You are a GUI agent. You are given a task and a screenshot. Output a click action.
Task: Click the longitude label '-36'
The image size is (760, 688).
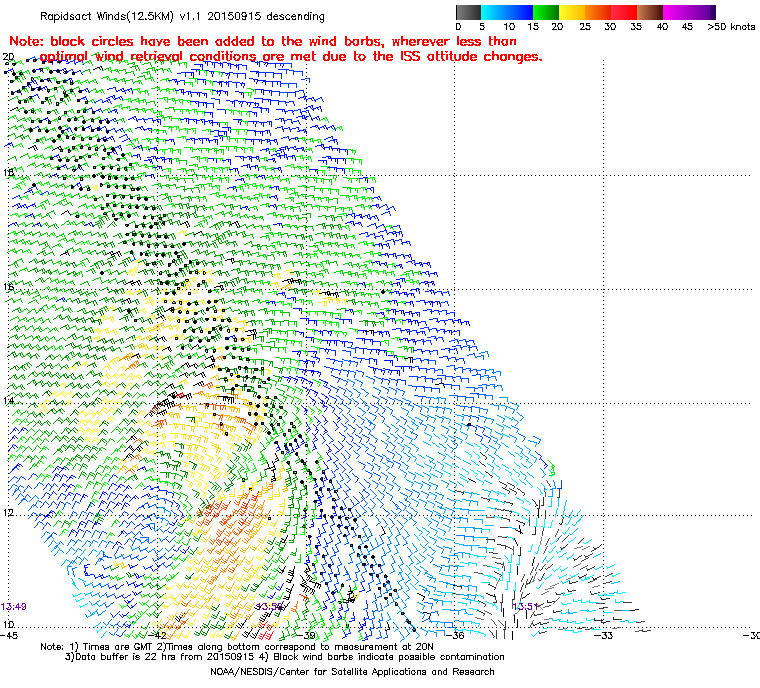point(456,635)
